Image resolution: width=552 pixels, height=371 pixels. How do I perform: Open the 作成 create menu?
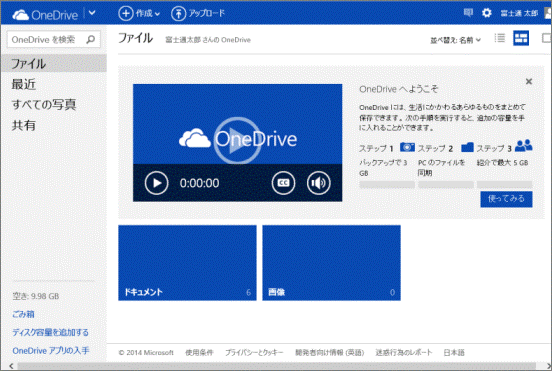pos(139,13)
